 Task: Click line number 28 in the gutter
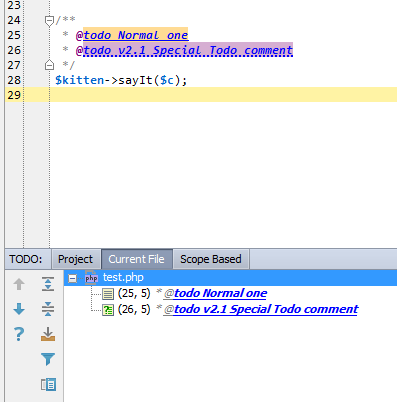pos(14,80)
